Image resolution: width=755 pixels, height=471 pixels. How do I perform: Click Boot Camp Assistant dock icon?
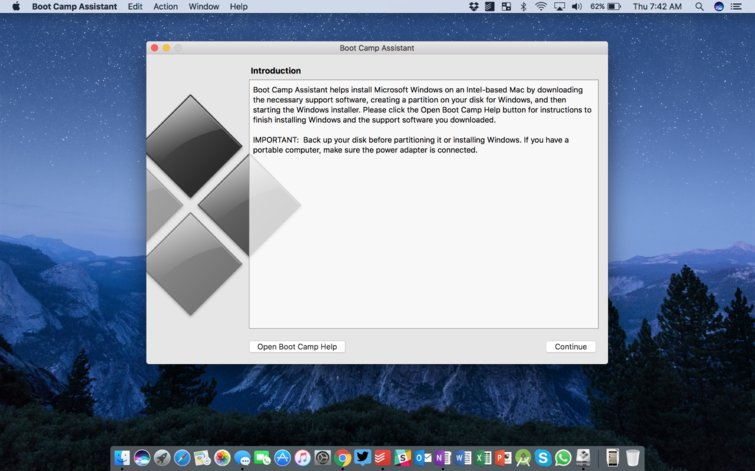pos(583,457)
